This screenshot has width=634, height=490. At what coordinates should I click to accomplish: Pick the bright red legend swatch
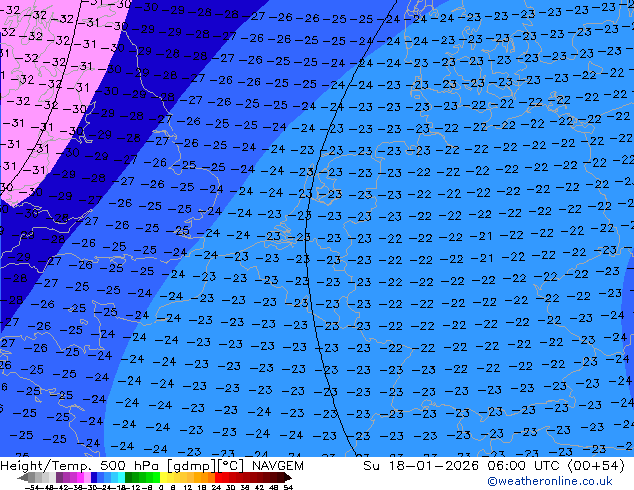218,477
